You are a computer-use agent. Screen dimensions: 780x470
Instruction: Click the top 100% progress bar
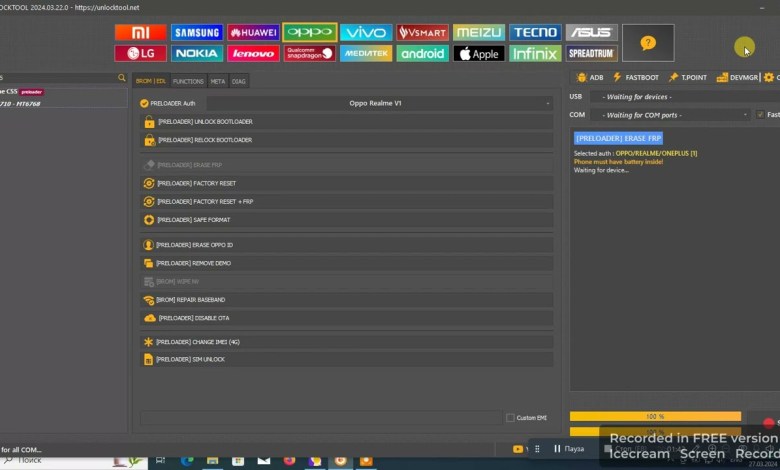pyautogui.click(x=655, y=416)
